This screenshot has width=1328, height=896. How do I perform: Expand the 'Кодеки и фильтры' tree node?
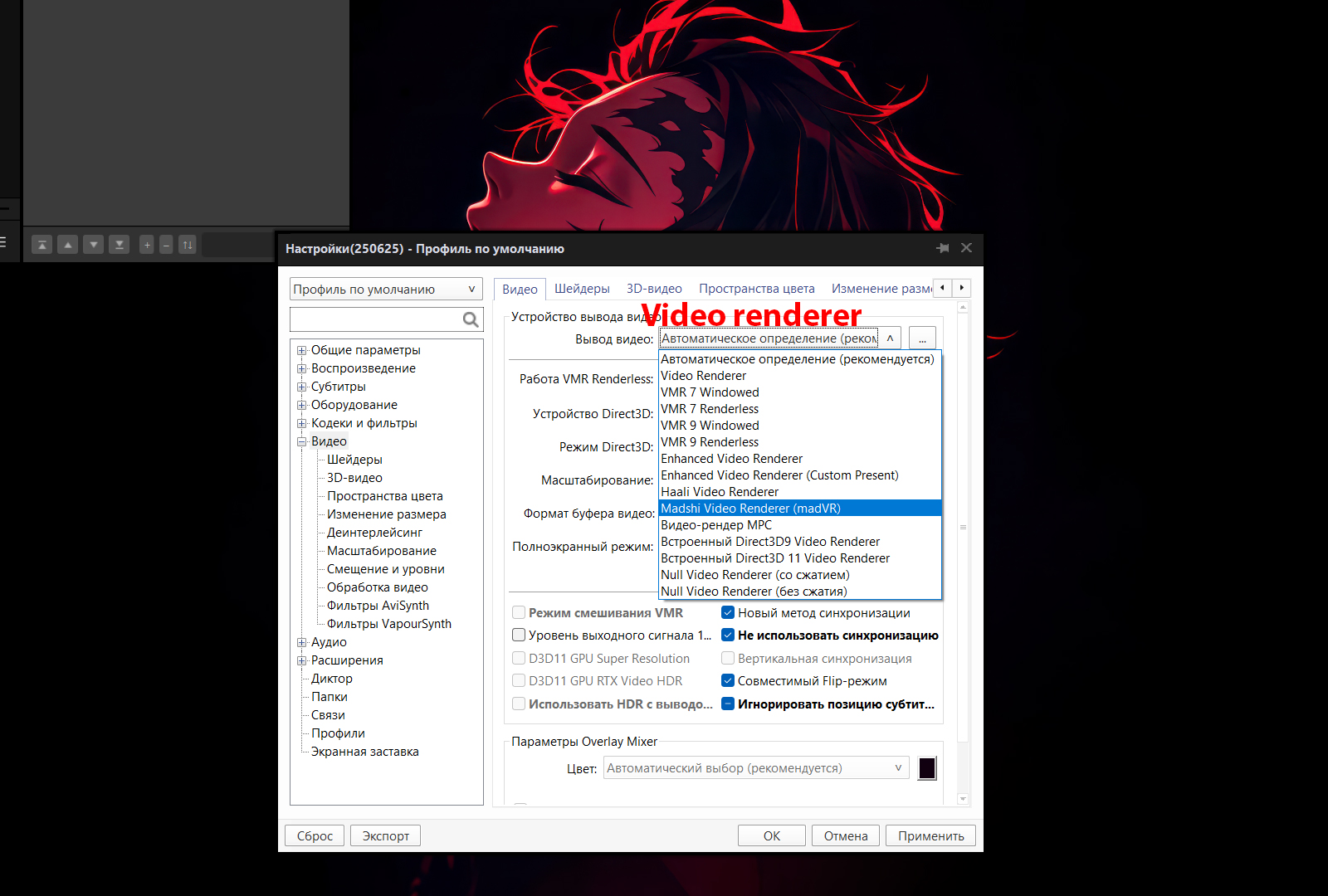(302, 423)
